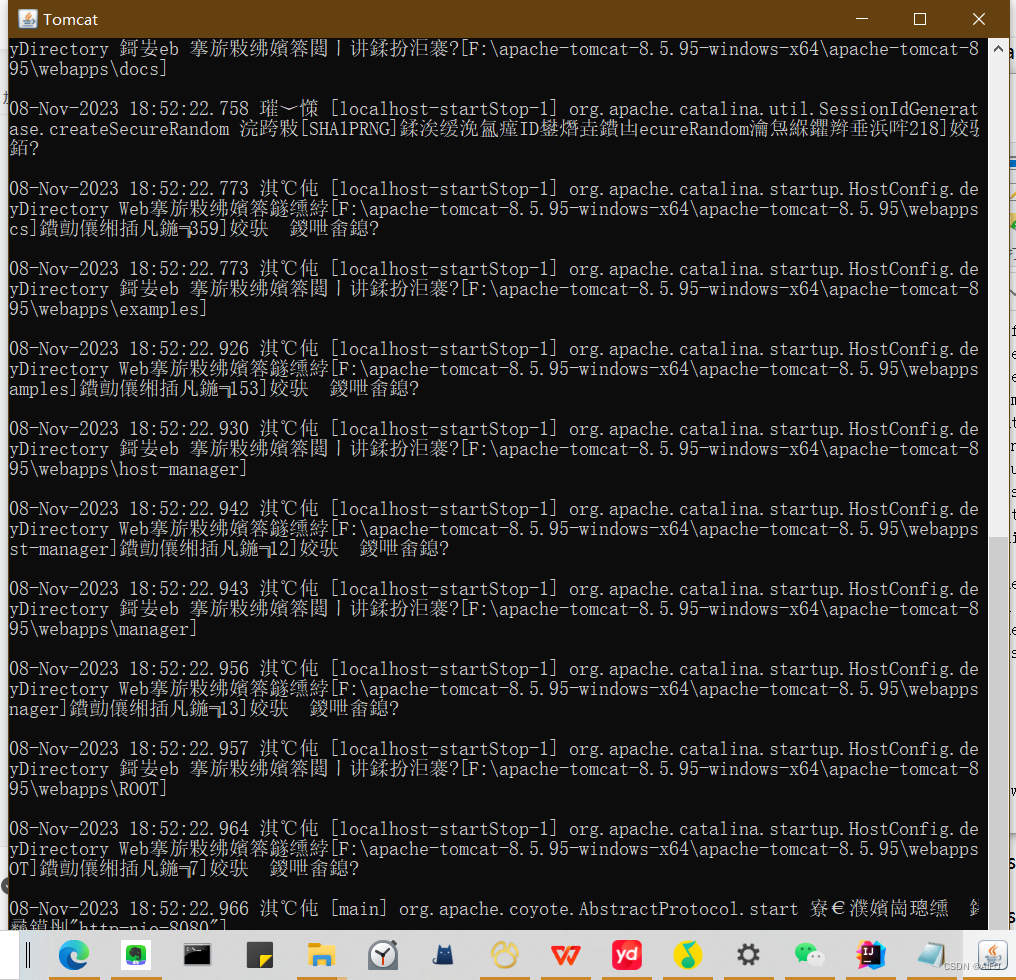The image size is (1016, 980).
Task: Open QQ Music from the taskbar
Action: coord(687,955)
